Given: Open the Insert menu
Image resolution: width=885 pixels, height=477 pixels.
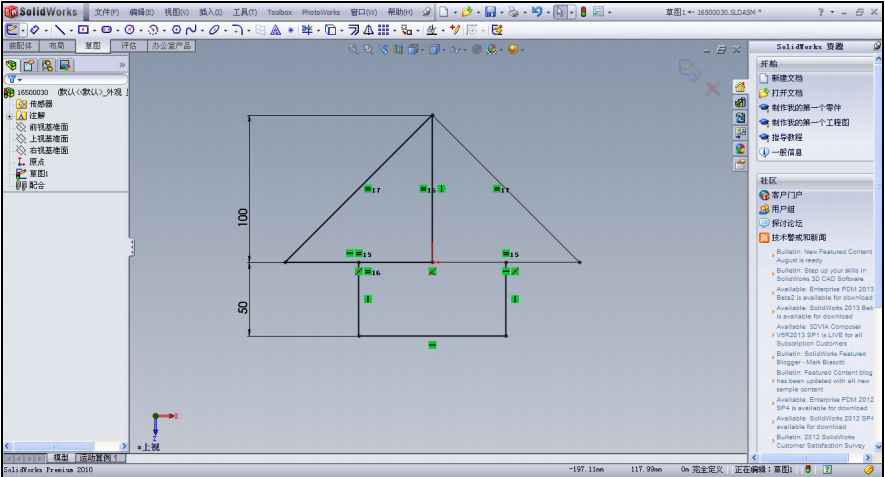Looking at the screenshot, I should [210, 12].
